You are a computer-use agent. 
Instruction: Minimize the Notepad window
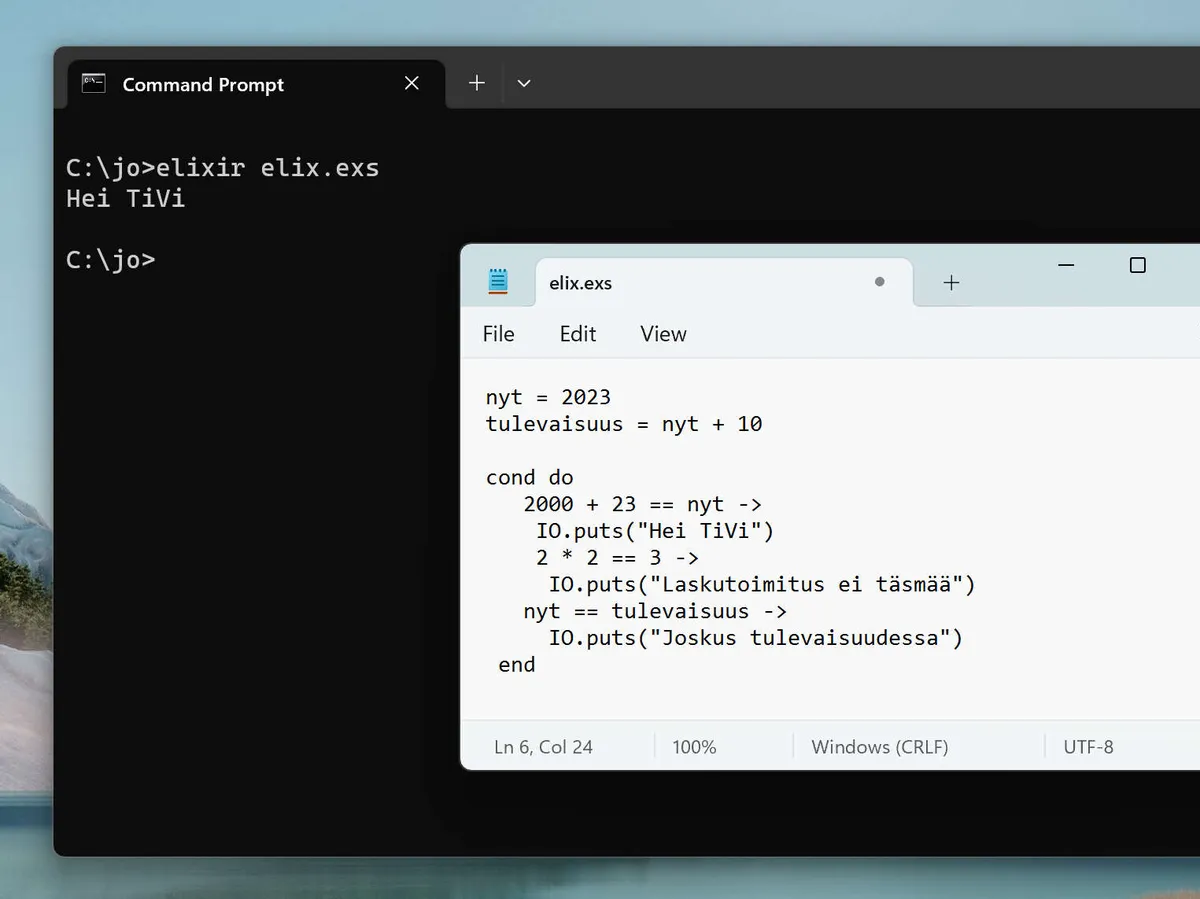[1066, 265]
